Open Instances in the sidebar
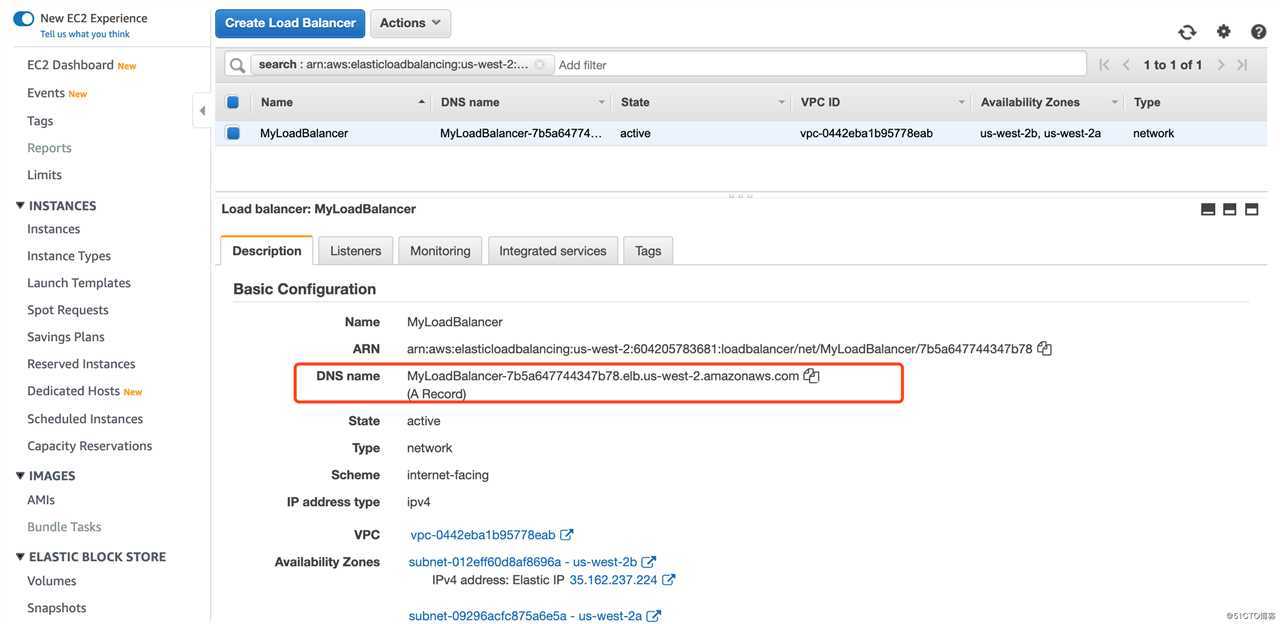Screen dimensions: 1280x624 point(53,229)
